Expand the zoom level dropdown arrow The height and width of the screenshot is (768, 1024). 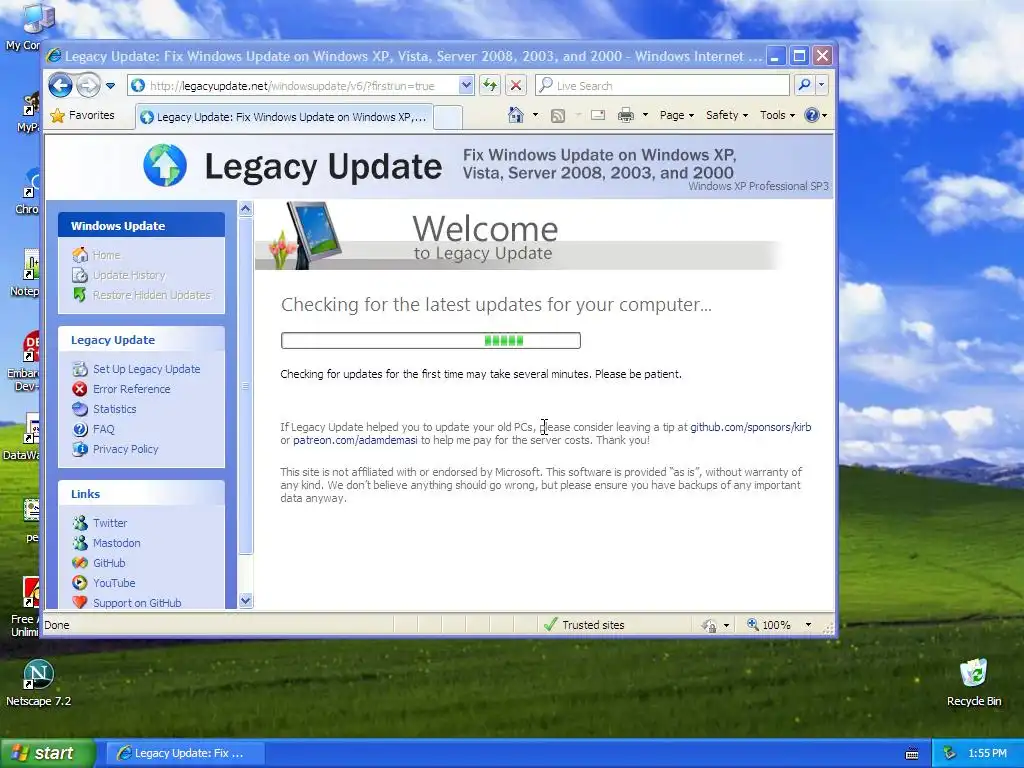[x=808, y=625]
